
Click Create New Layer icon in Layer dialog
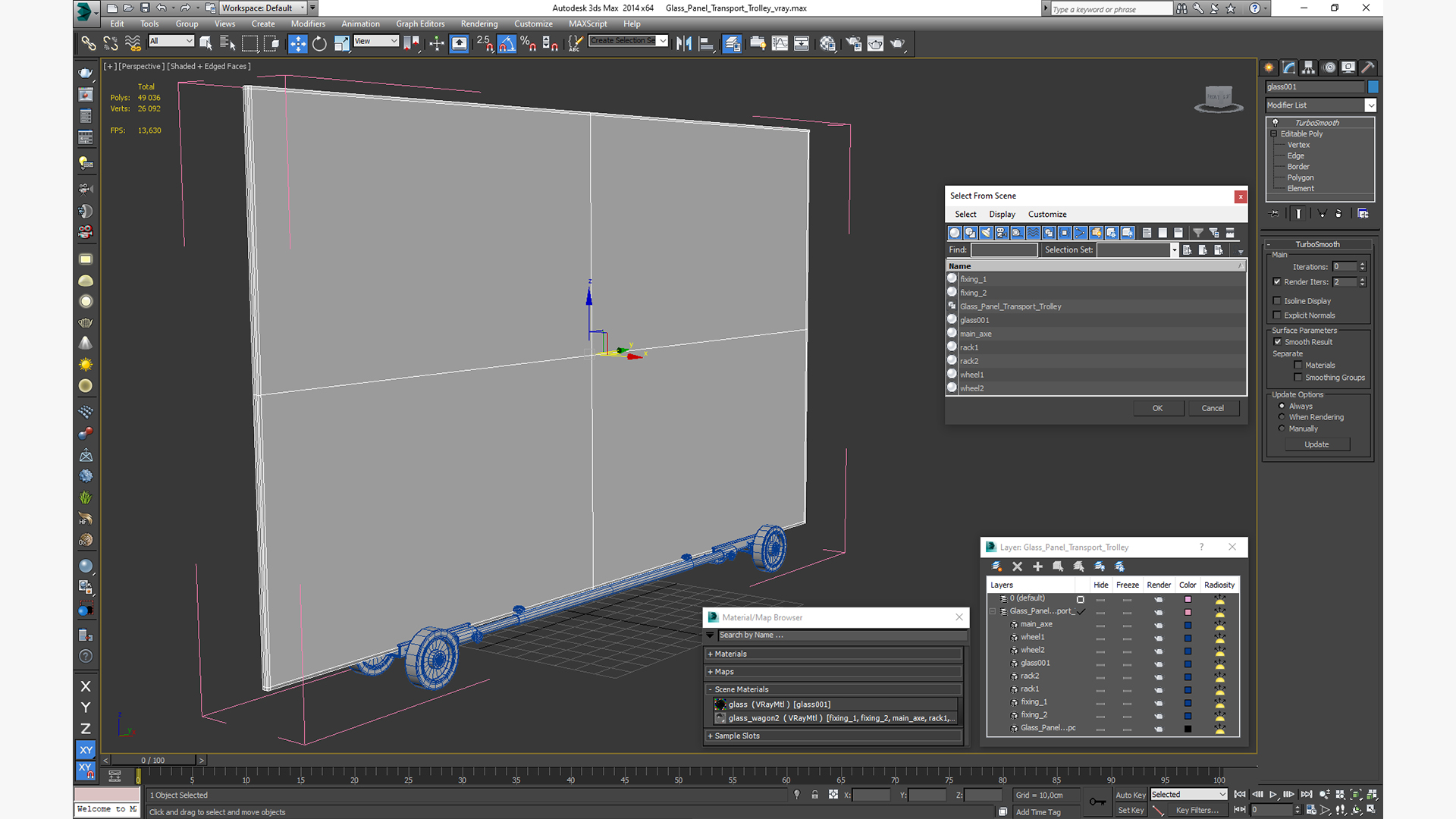point(996,566)
